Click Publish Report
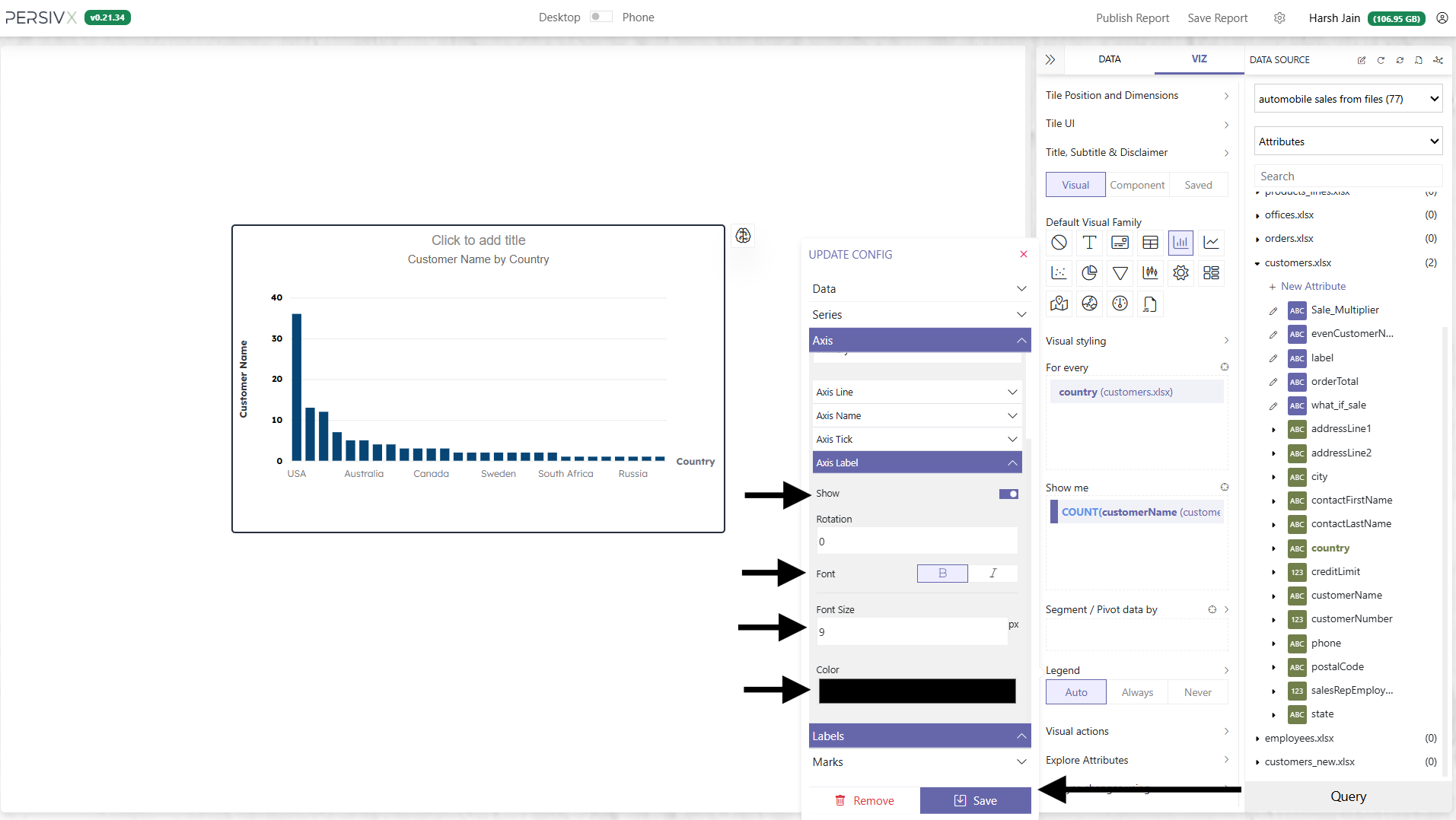The height and width of the screenshot is (820, 1456). tap(1132, 18)
